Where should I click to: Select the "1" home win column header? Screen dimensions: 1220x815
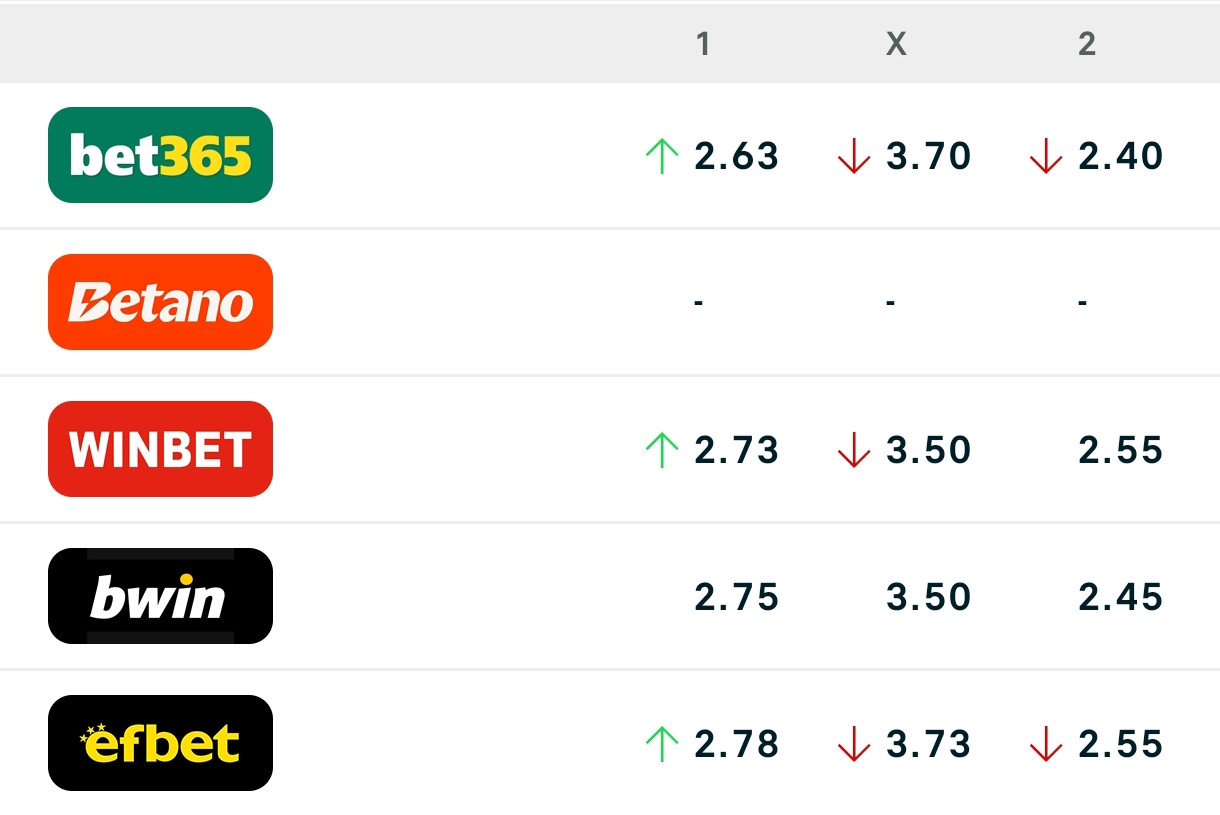click(x=703, y=43)
